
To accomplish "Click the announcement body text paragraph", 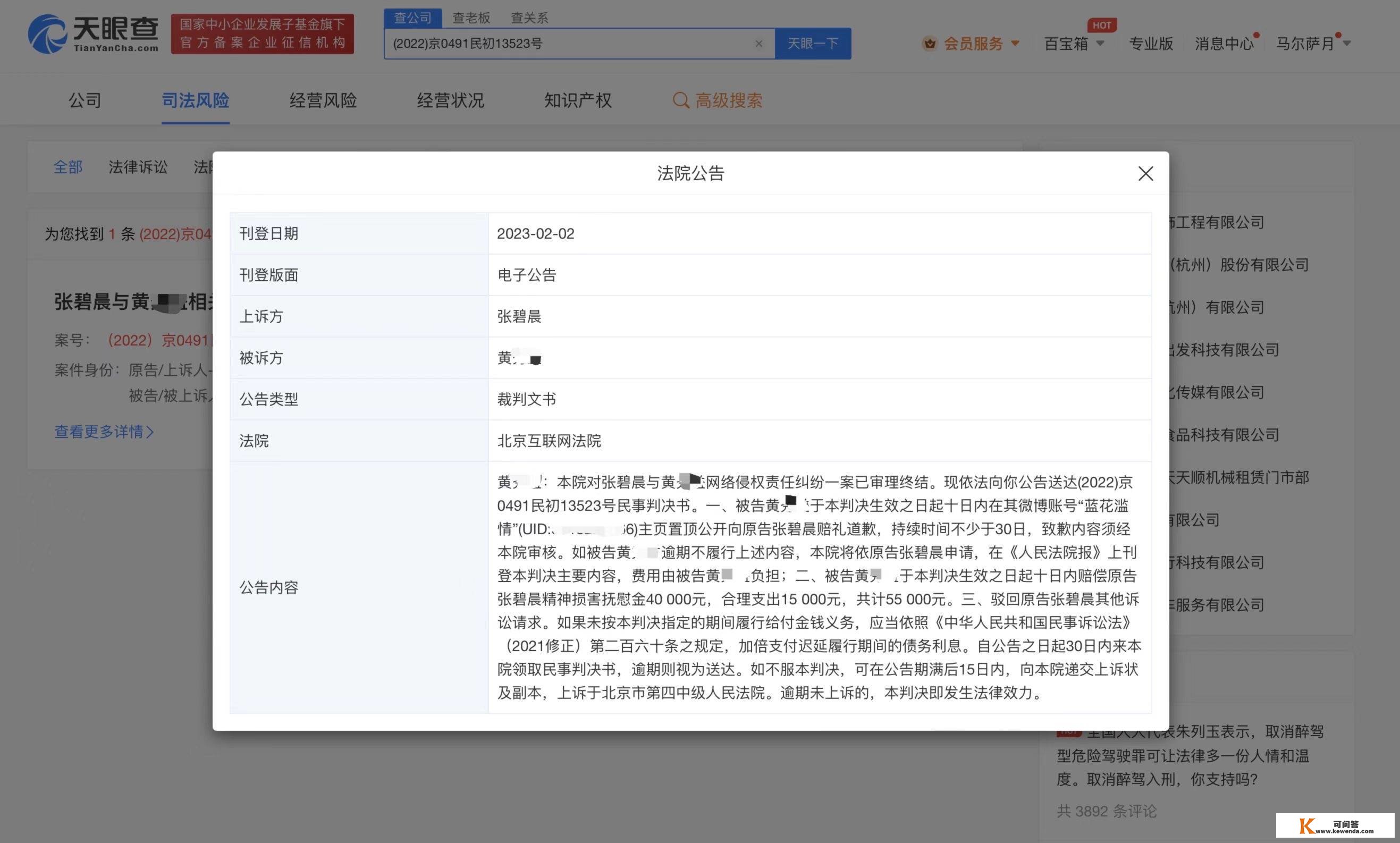I will point(819,587).
